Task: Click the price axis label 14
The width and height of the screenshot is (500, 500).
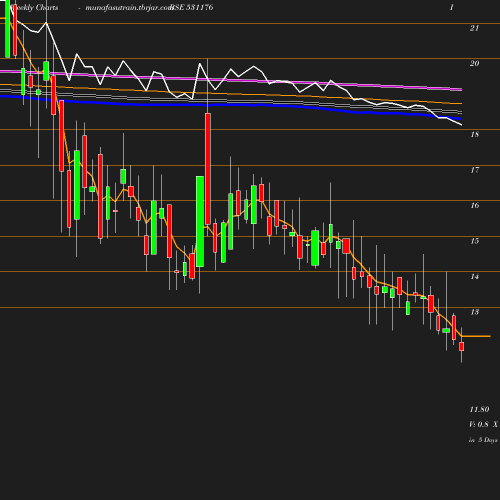Action: point(474,276)
